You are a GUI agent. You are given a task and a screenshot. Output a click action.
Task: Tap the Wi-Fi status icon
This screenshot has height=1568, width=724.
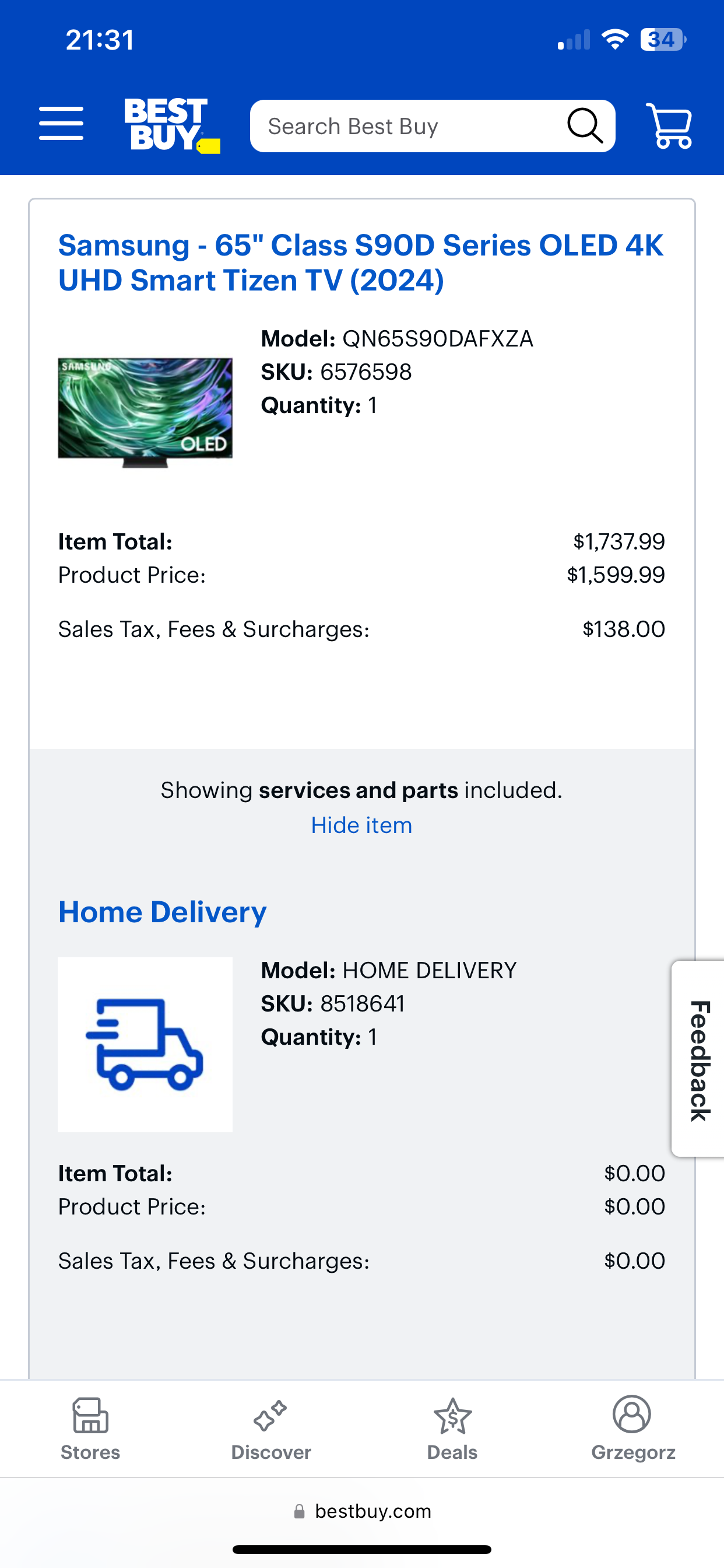click(614, 40)
